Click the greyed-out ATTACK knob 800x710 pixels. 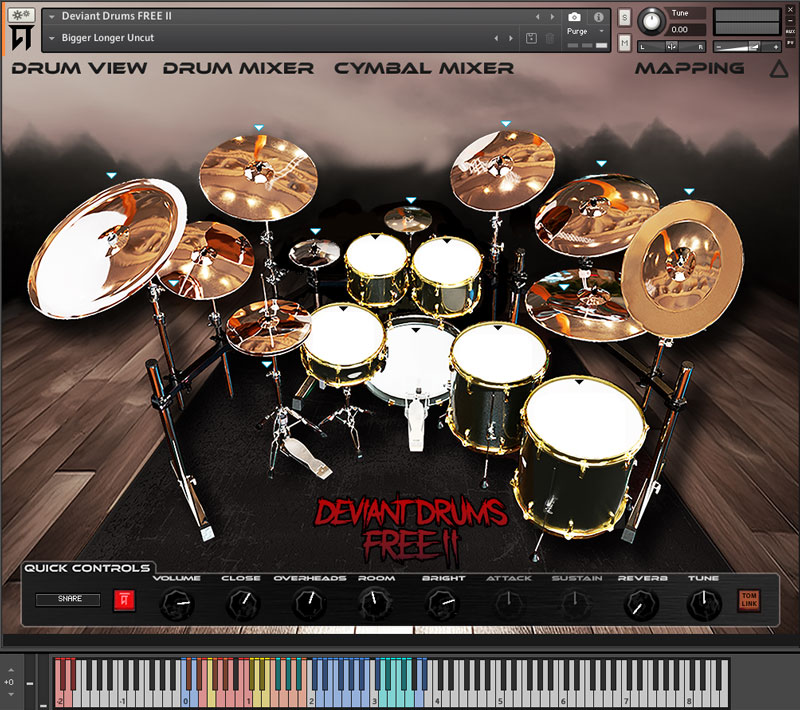click(x=509, y=604)
